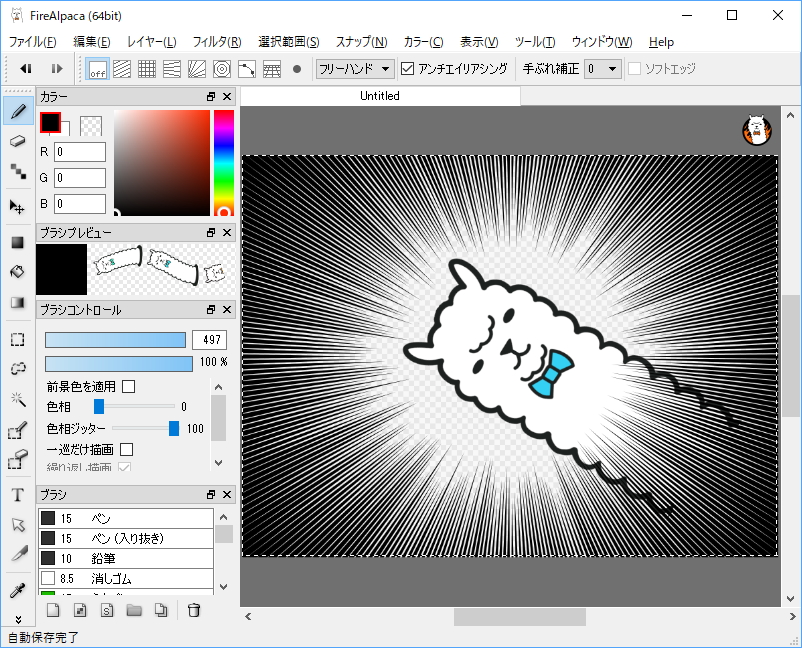
Task: Open the ファイル menu
Action: [33, 42]
